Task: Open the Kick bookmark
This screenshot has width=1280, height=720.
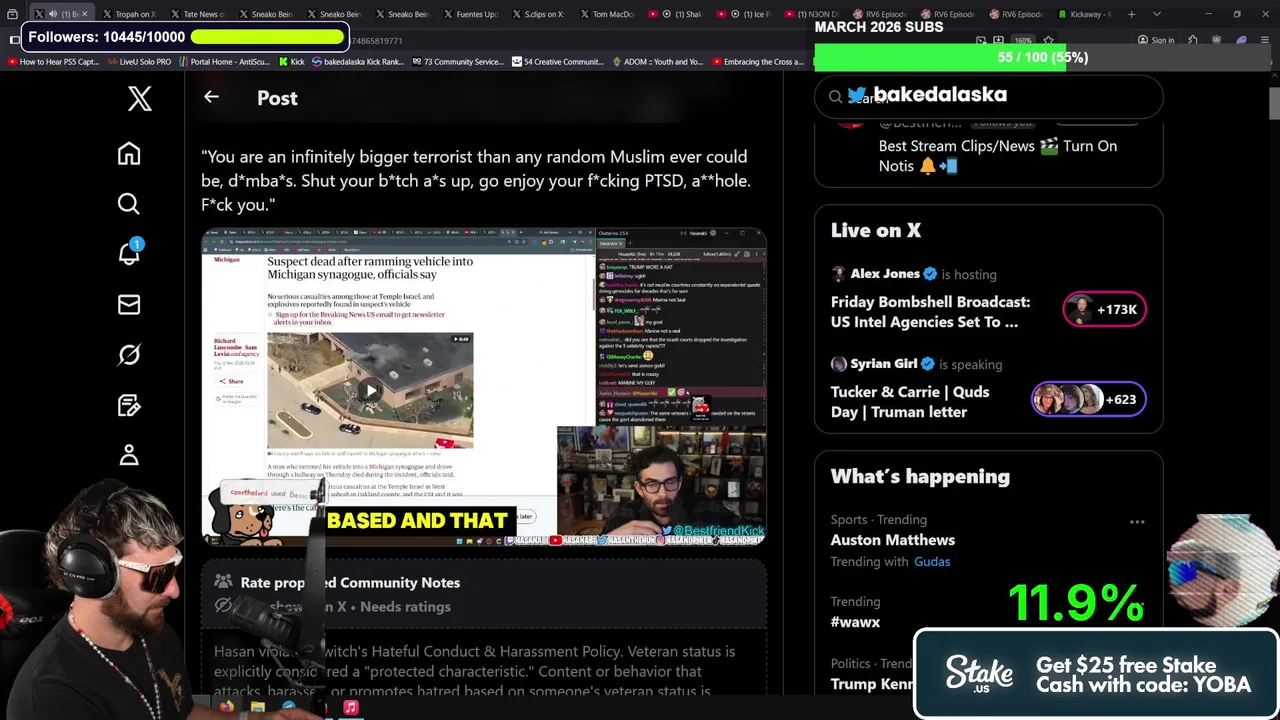Action: [290, 62]
